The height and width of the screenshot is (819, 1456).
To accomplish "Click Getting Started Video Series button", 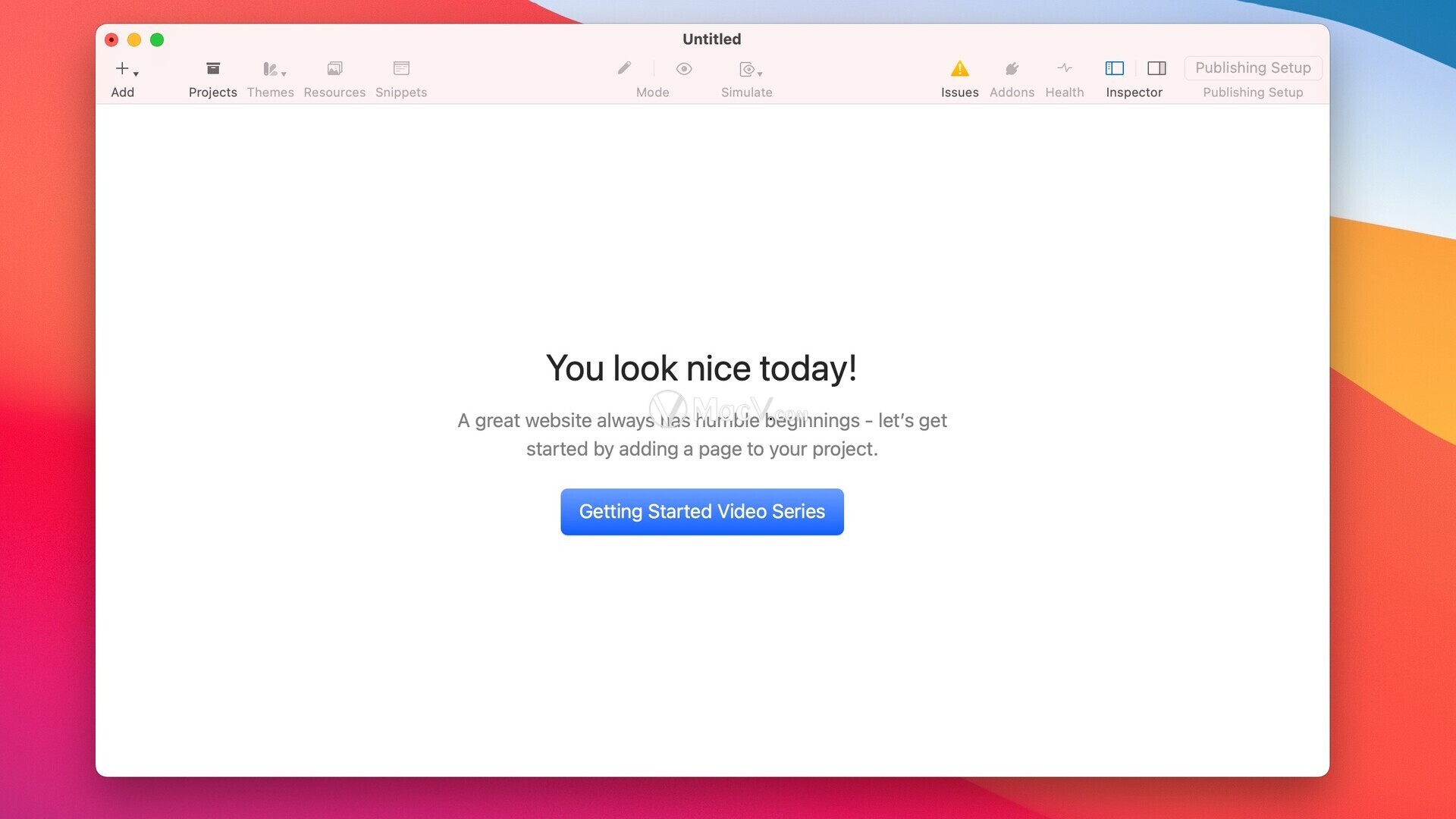I will [x=702, y=511].
